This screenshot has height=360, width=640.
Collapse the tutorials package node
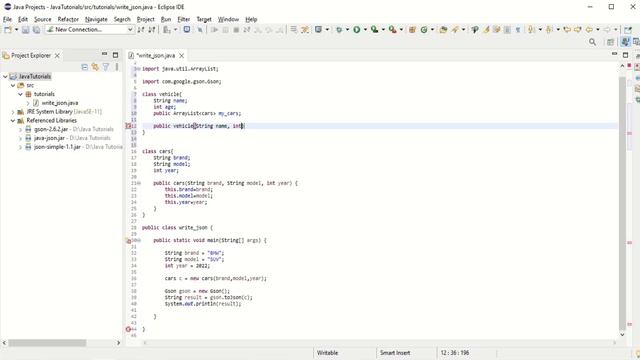(20, 94)
